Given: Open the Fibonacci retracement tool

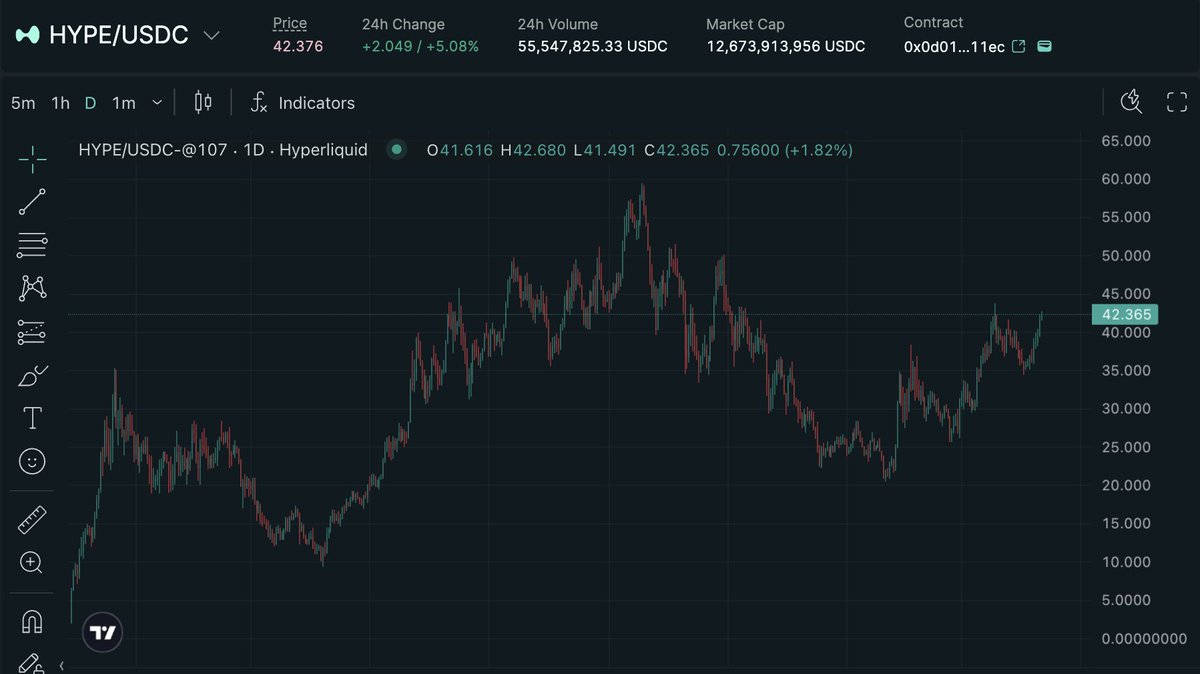Looking at the screenshot, I should pos(32,245).
